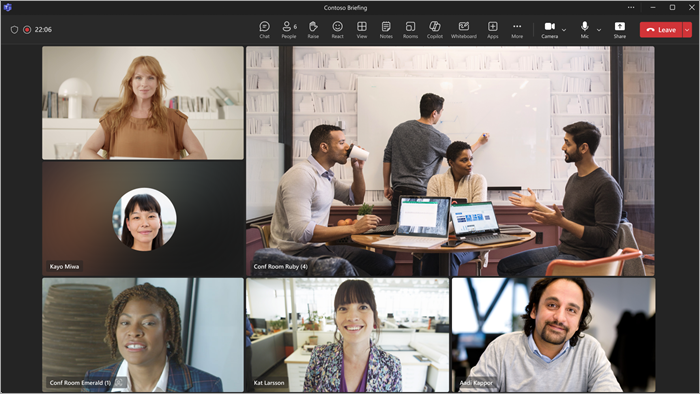Open the Chat panel
This screenshot has width=700, height=394.
pos(264,30)
